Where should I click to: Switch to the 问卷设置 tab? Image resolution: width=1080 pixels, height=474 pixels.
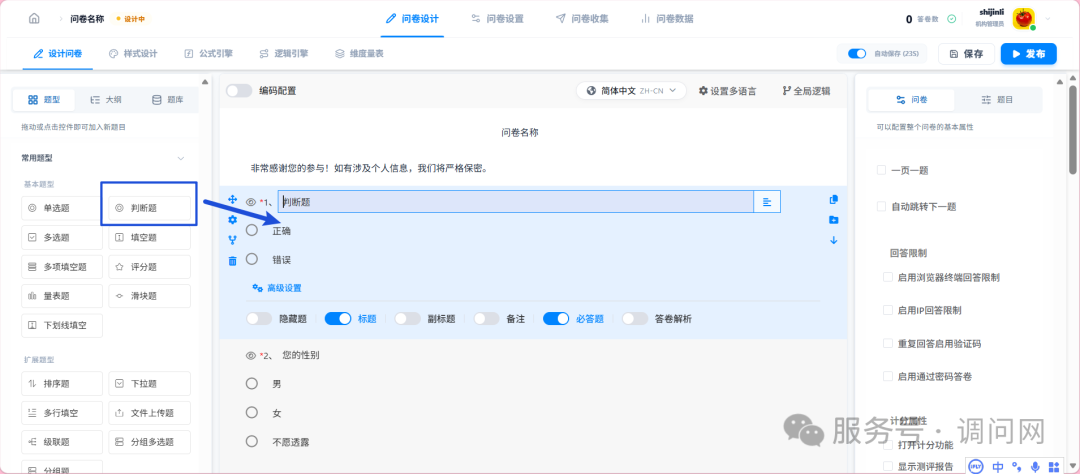[x=497, y=19]
